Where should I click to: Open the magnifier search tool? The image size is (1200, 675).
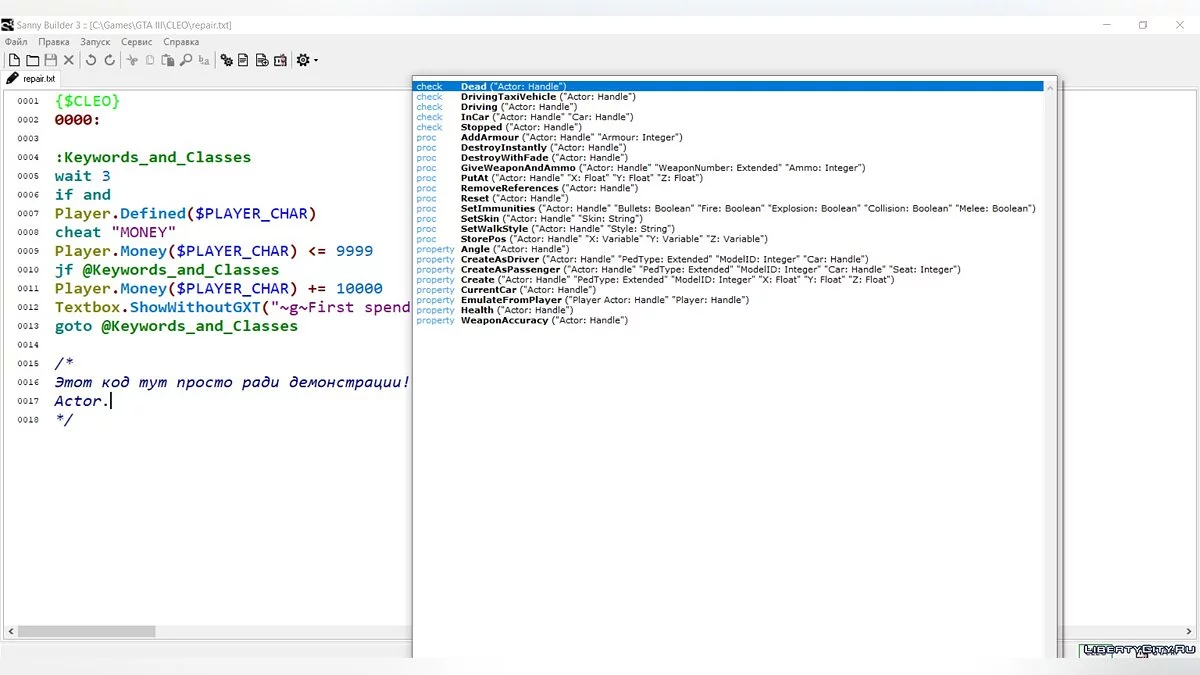tap(186, 61)
